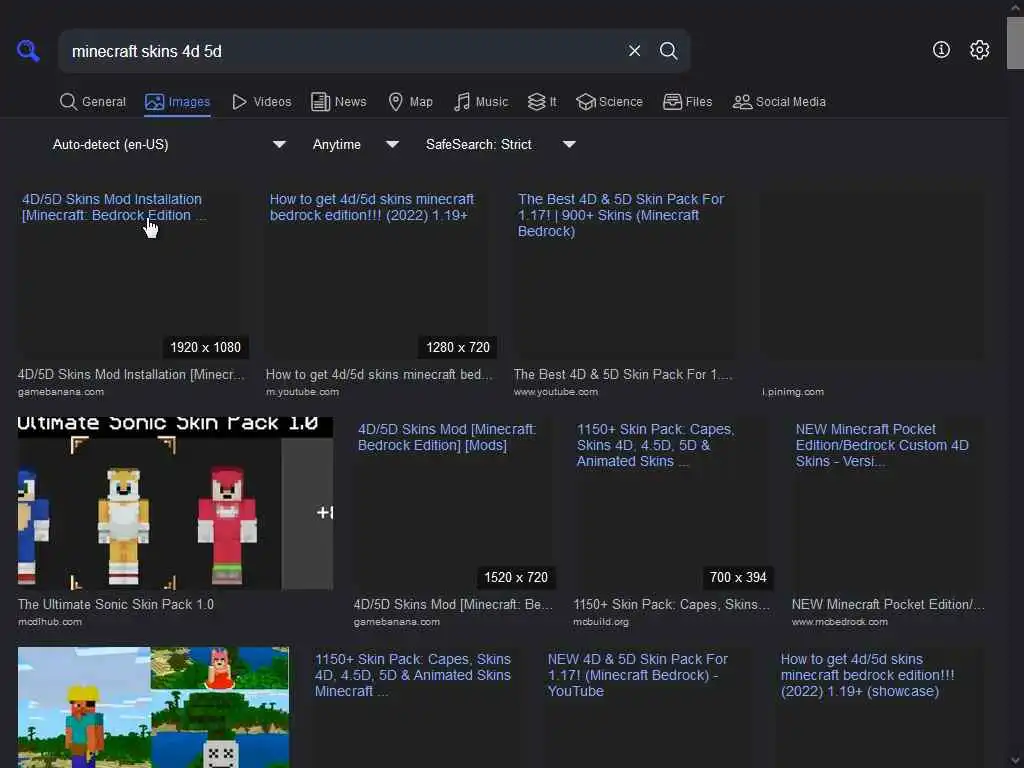
Task: Open the News tab label
Action: (x=351, y=102)
